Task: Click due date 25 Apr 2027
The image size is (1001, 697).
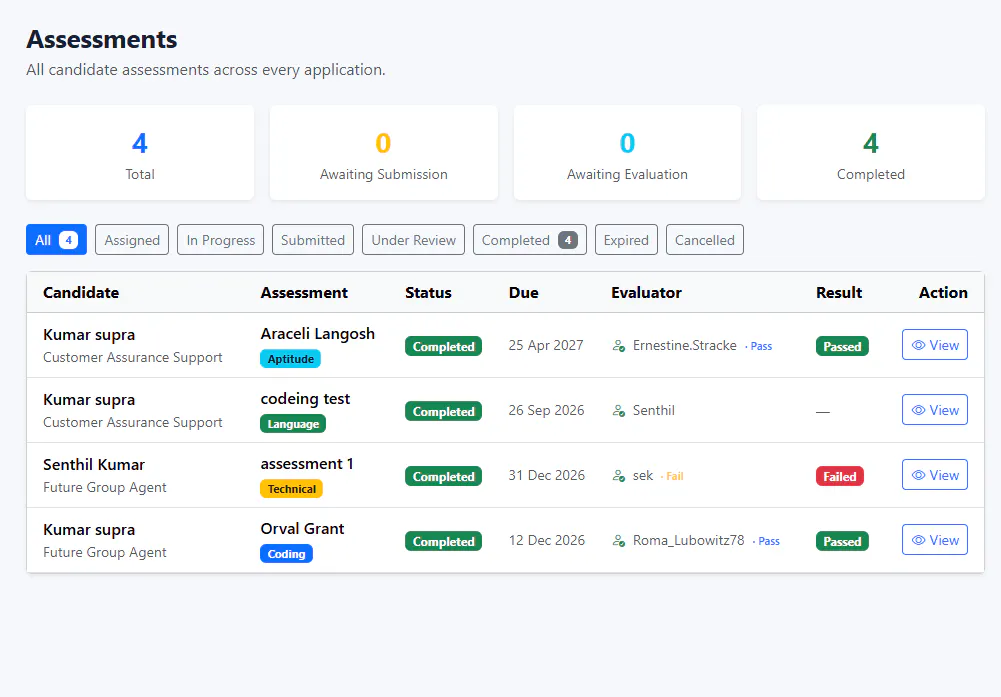Action: click(546, 345)
